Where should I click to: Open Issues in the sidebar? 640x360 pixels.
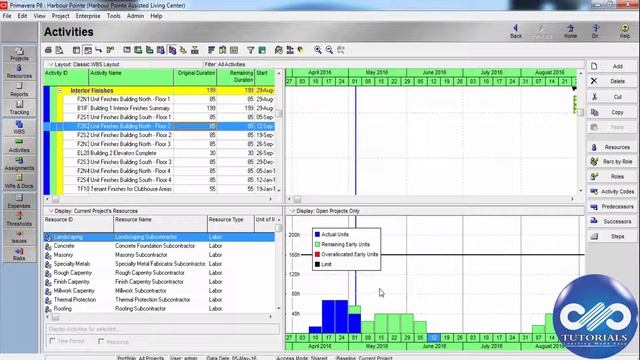pos(19,237)
